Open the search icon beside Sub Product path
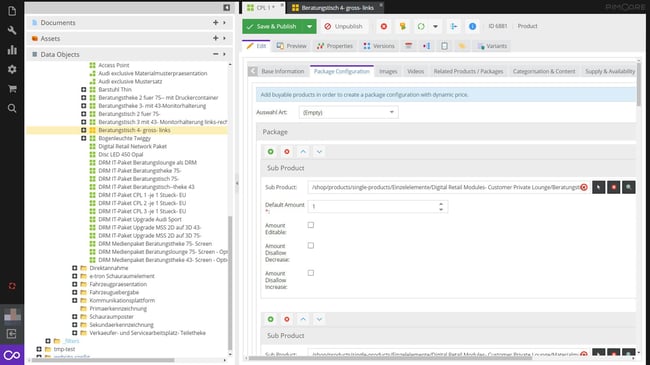The width and height of the screenshot is (650, 365). pos(628,187)
